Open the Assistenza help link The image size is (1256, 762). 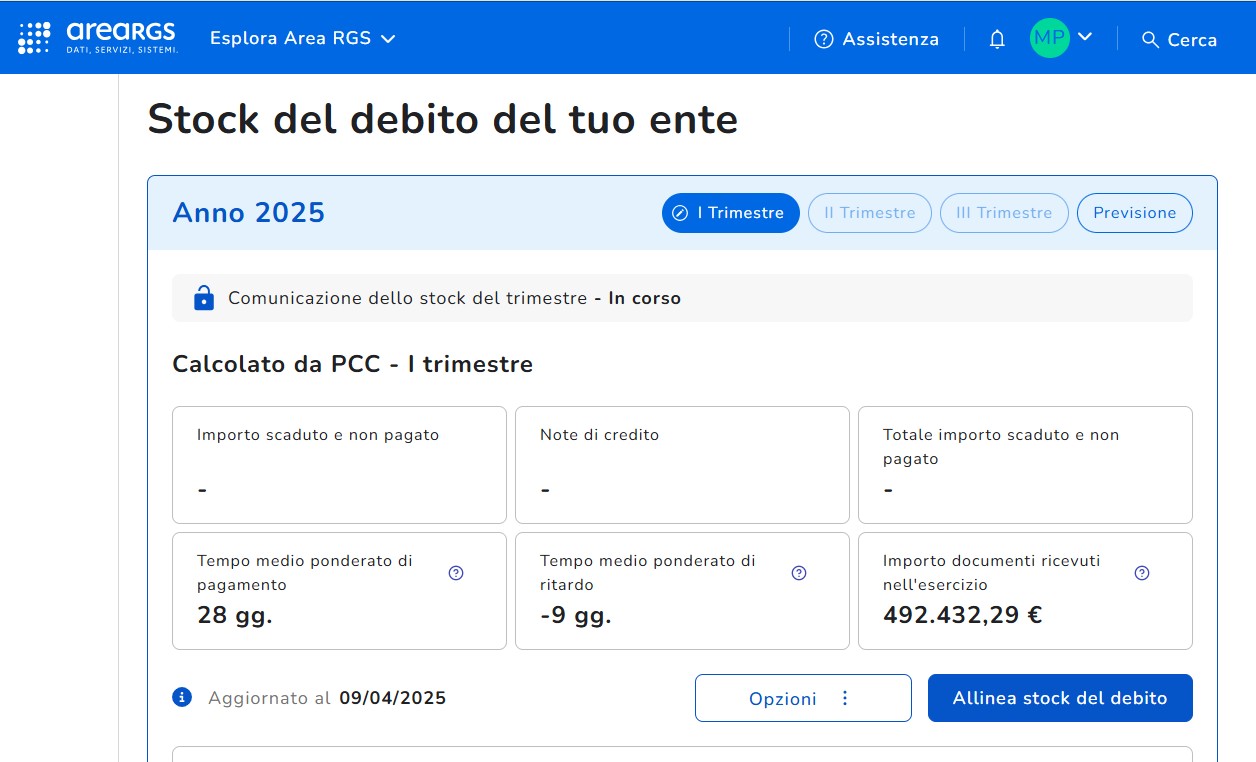pyautogui.click(x=877, y=39)
